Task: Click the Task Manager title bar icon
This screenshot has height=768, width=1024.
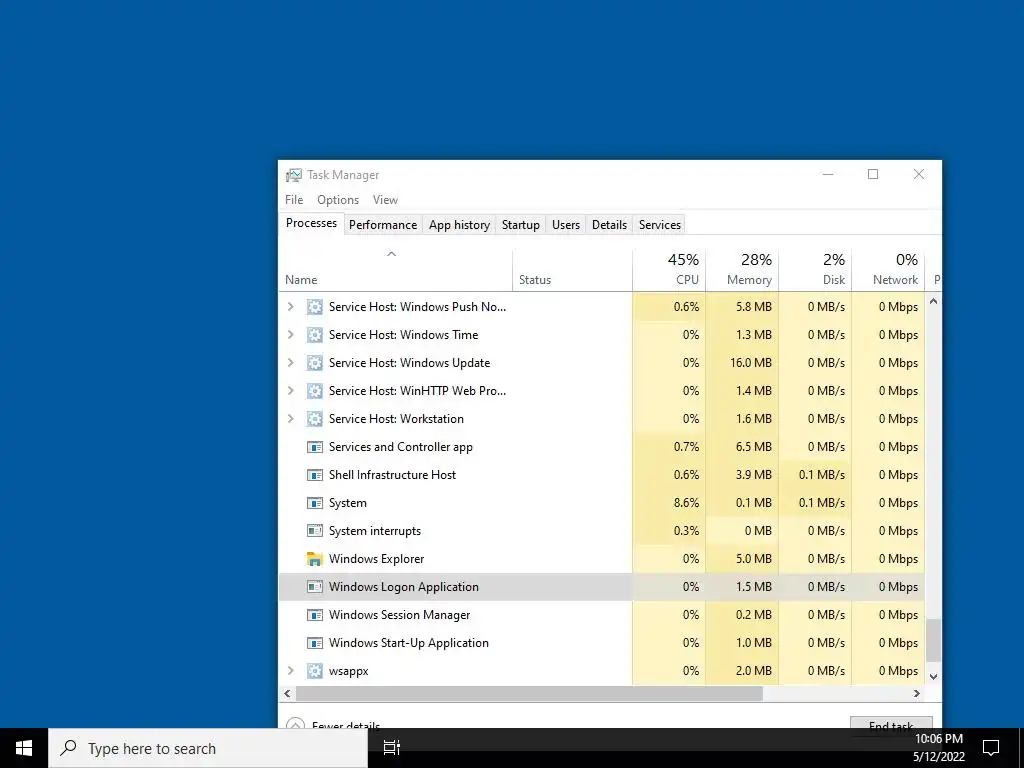Action: [x=294, y=174]
